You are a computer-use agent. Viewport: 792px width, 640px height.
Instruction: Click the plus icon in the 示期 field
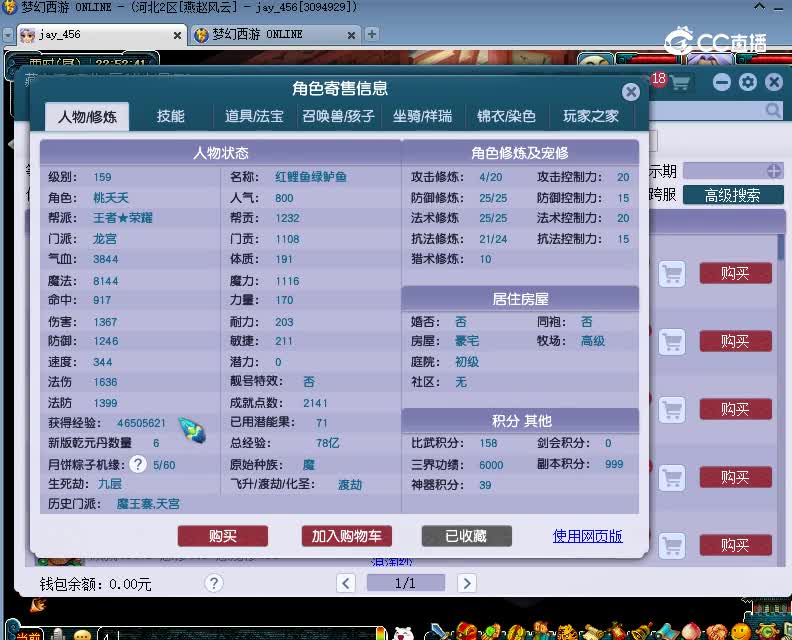point(774,171)
